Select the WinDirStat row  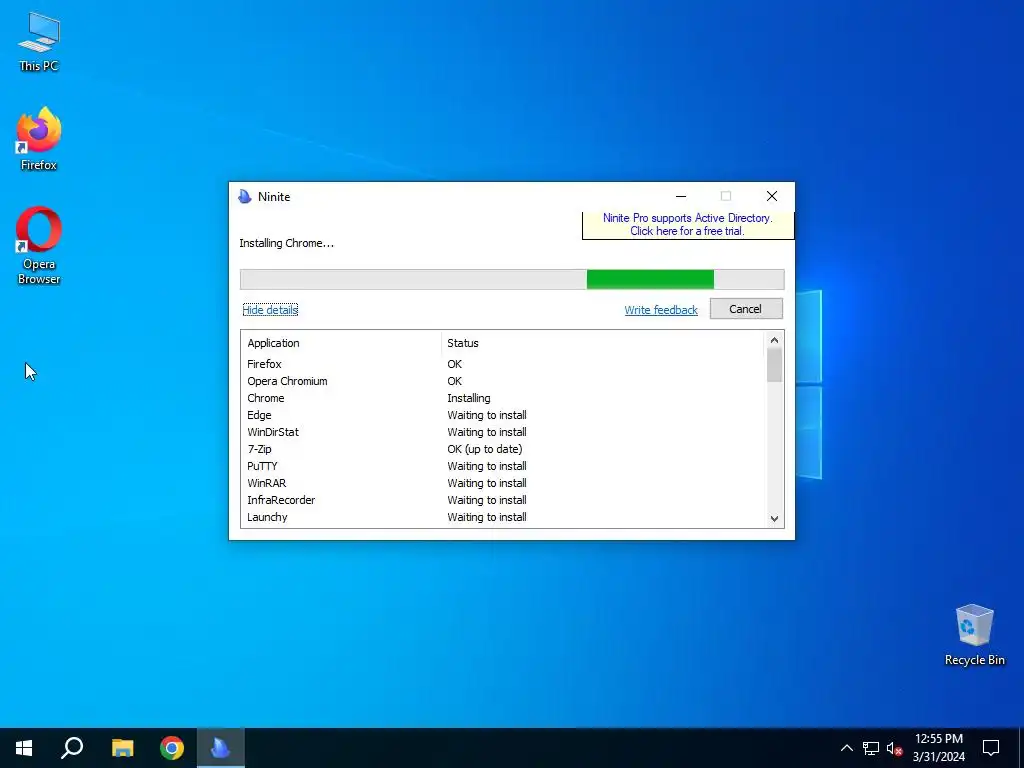click(x=503, y=432)
